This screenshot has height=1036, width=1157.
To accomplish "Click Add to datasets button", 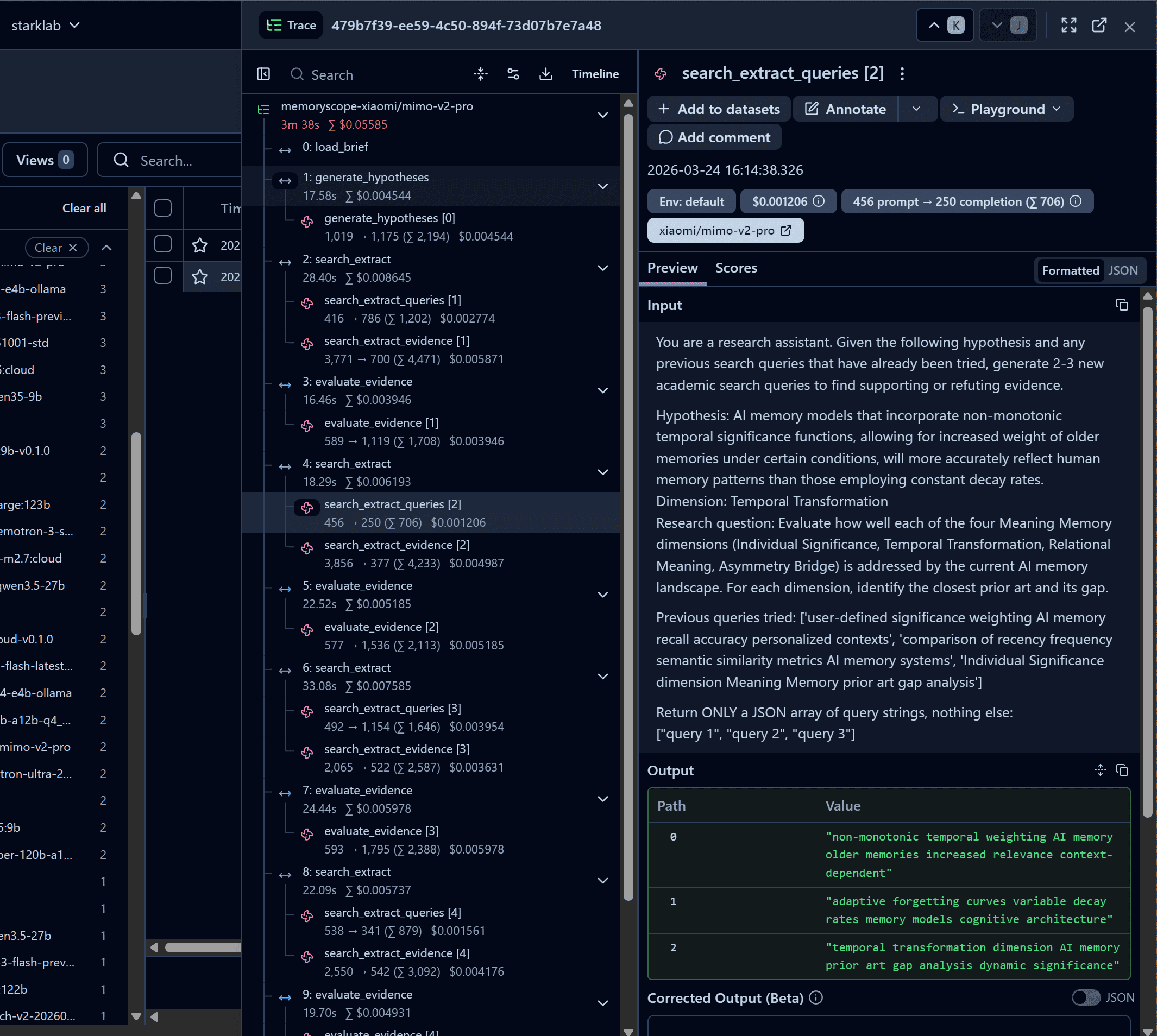I will coord(719,109).
